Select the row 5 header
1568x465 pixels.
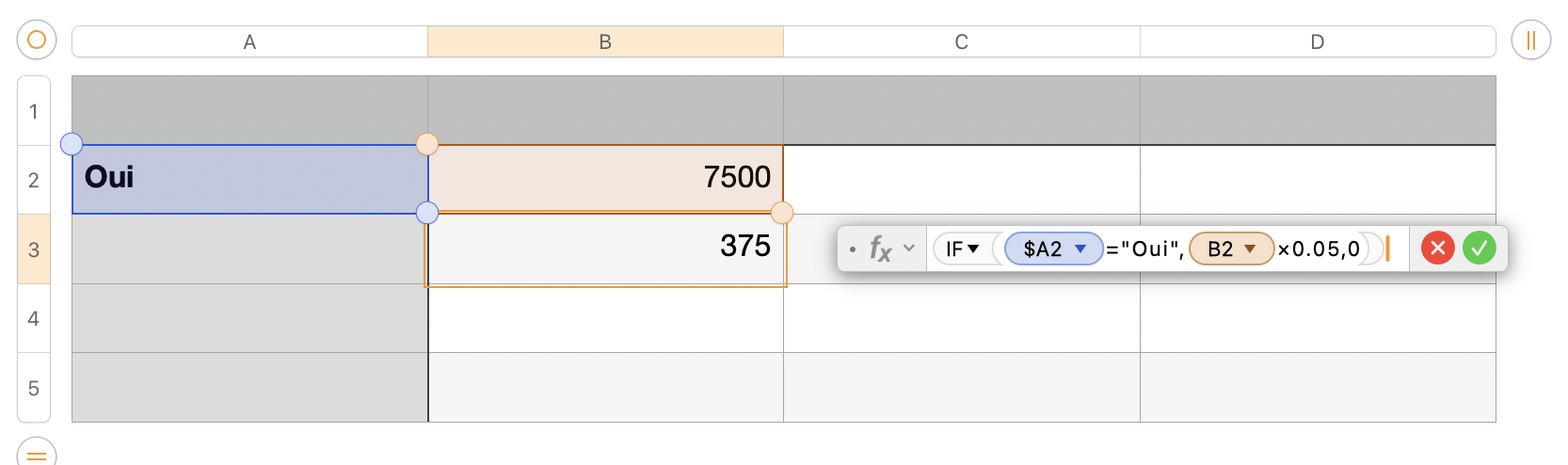[x=34, y=388]
